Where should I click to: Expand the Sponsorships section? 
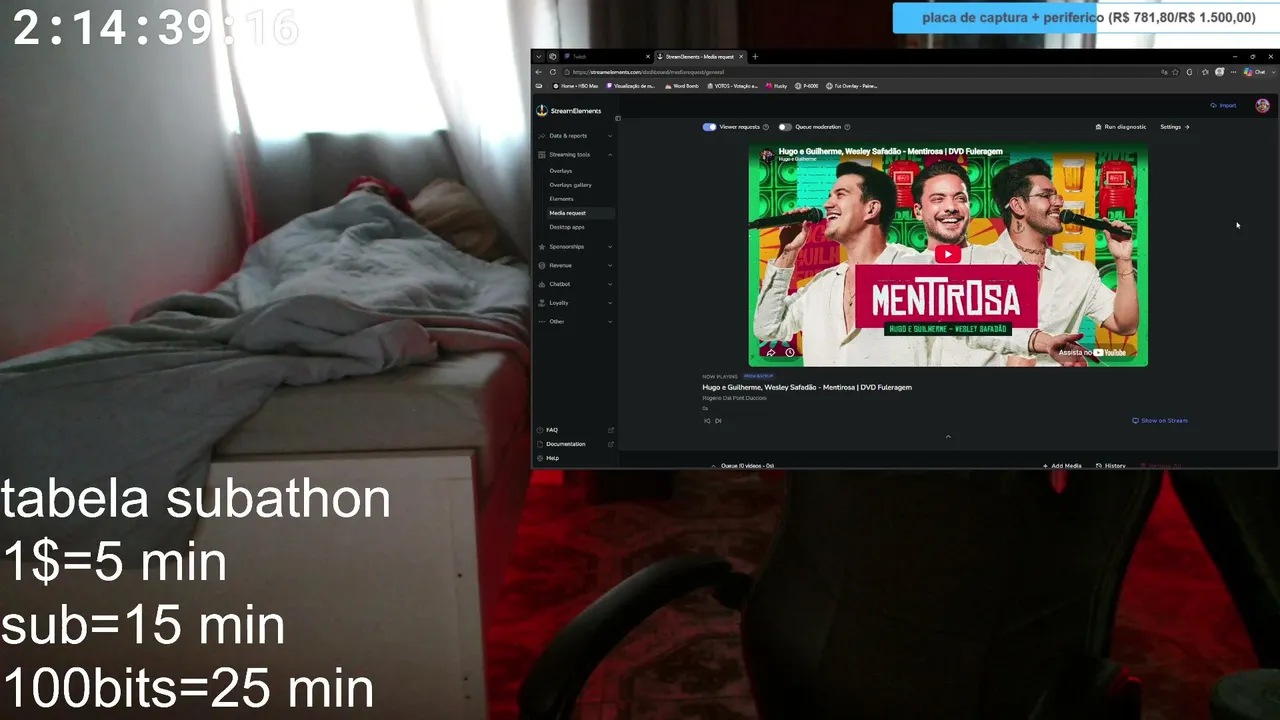pos(575,247)
